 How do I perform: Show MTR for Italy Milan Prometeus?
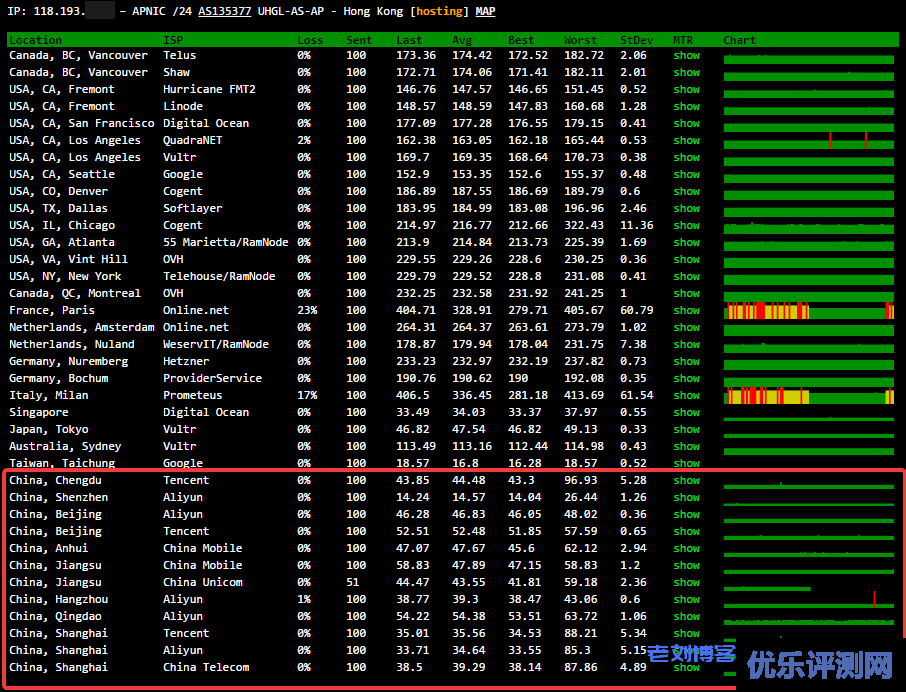click(686, 396)
